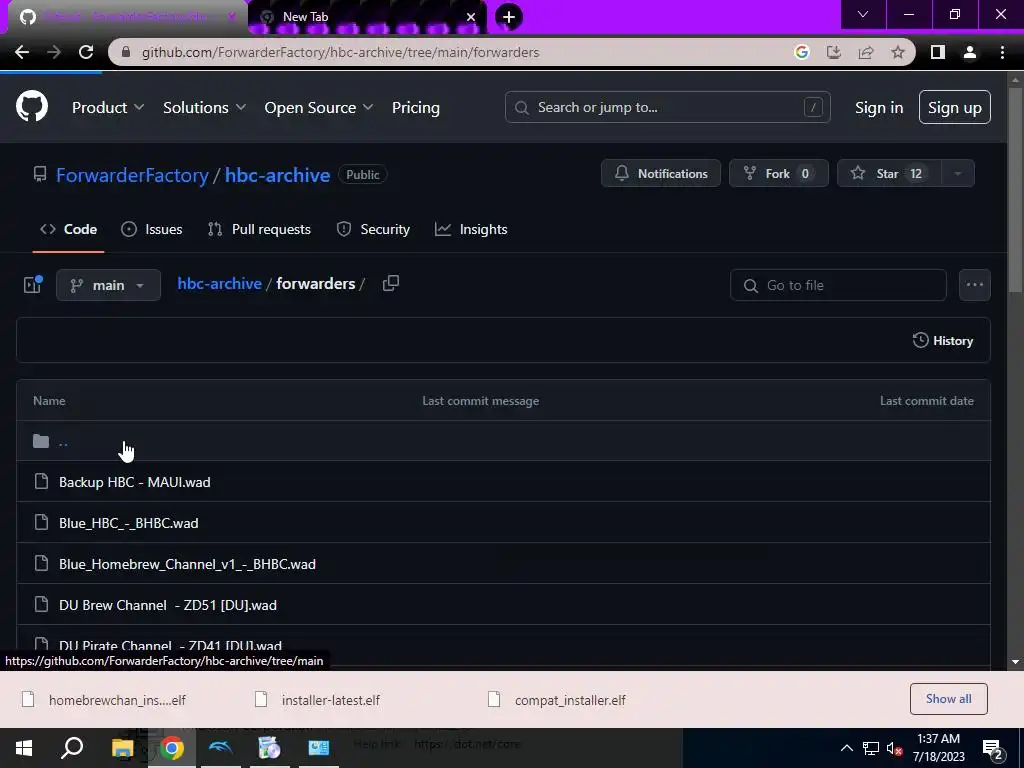Image resolution: width=1024 pixels, height=768 pixels.
Task: Expand the Solutions menu
Action: coord(204,108)
